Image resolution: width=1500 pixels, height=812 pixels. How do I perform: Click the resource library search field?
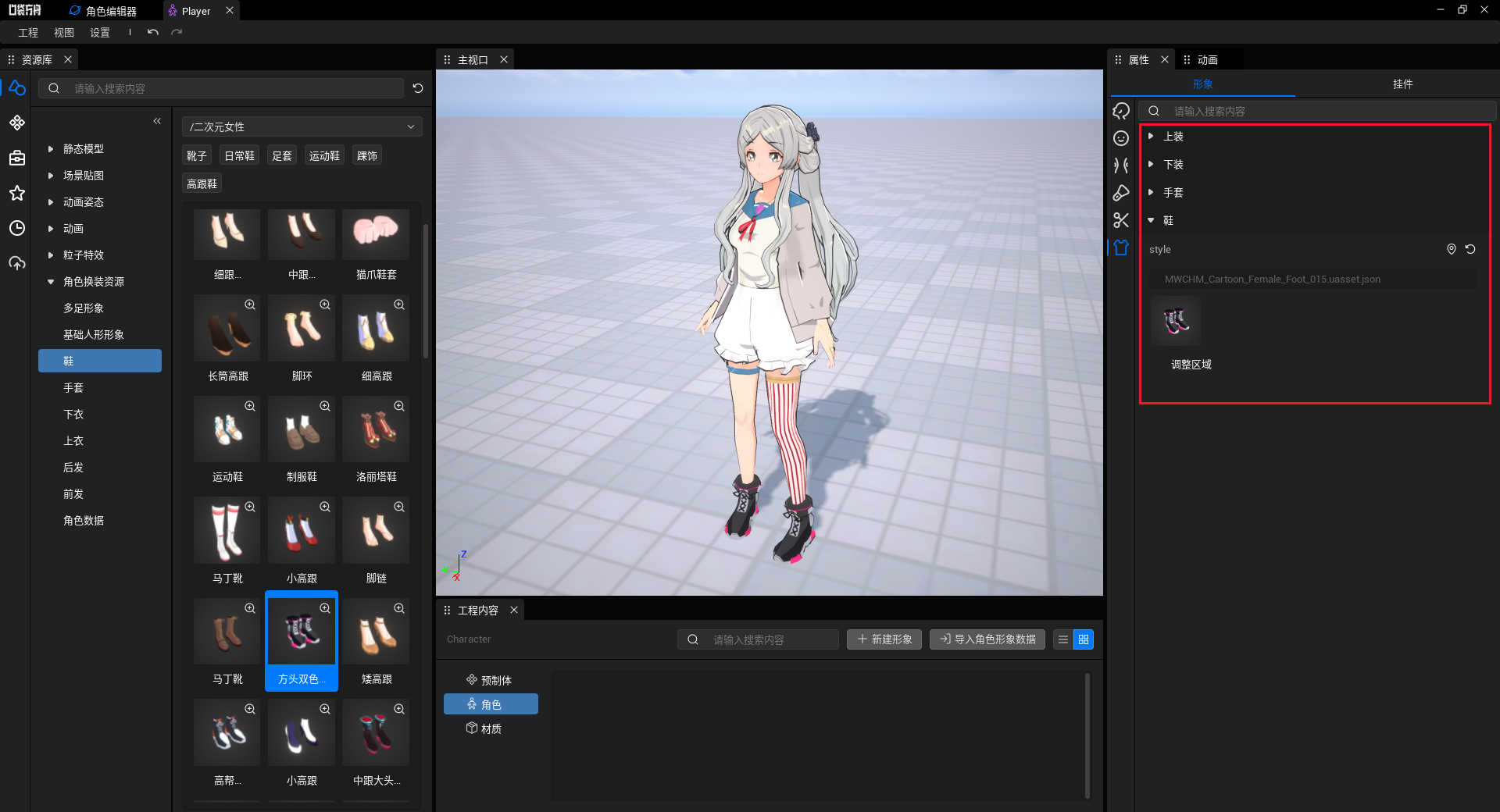tap(221, 88)
